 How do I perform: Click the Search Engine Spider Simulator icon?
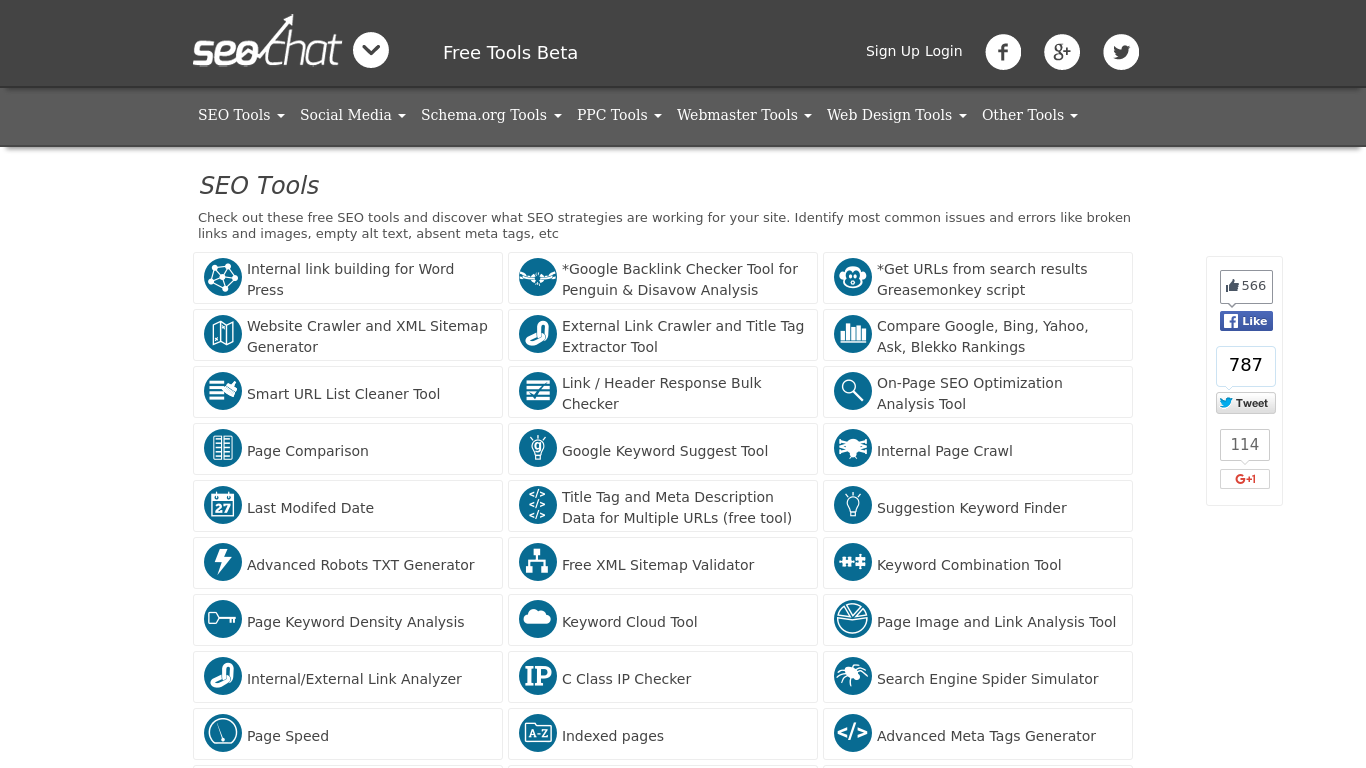point(853,676)
